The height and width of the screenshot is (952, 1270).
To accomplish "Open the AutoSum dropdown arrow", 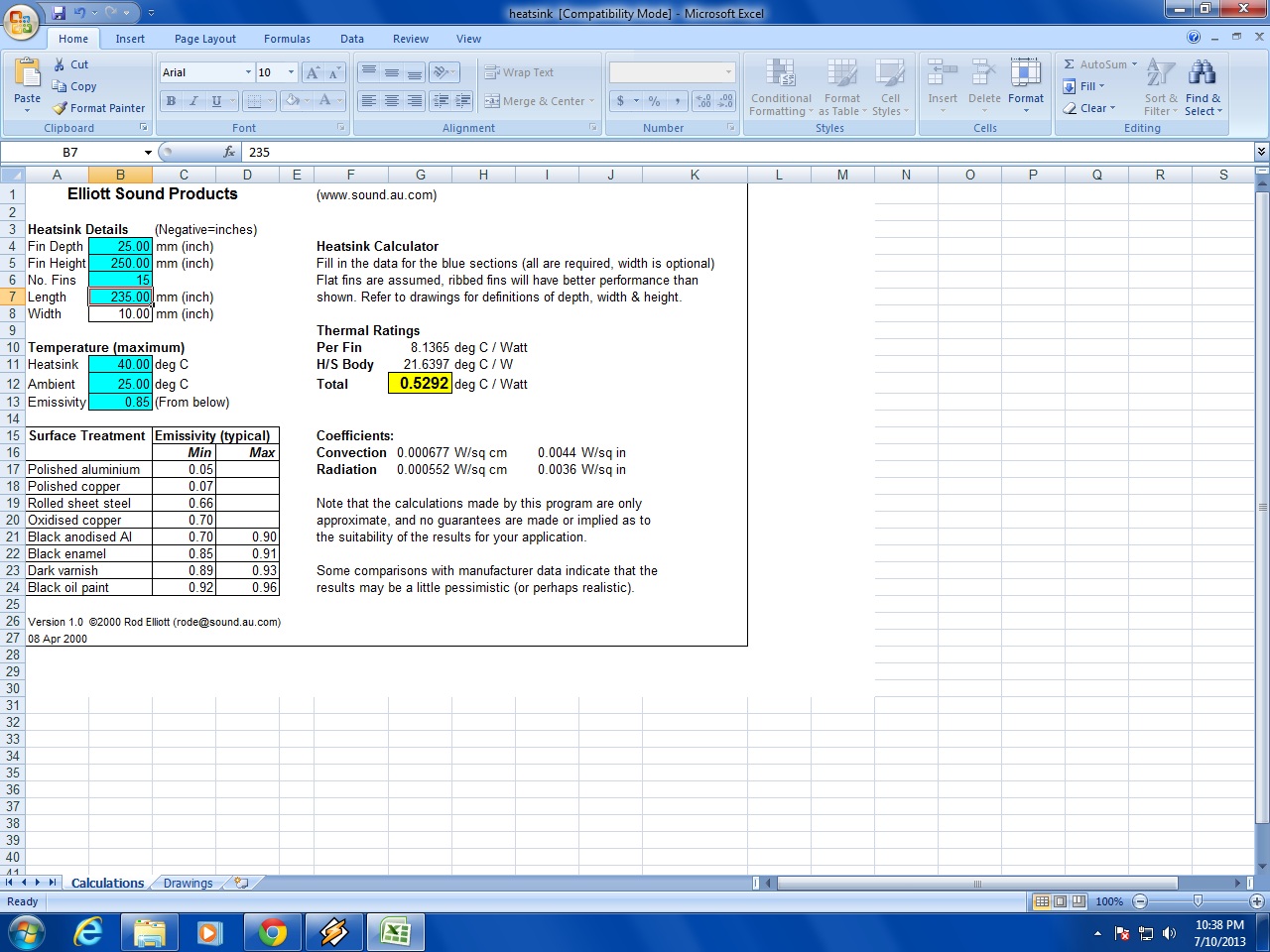I will click(1134, 64).
